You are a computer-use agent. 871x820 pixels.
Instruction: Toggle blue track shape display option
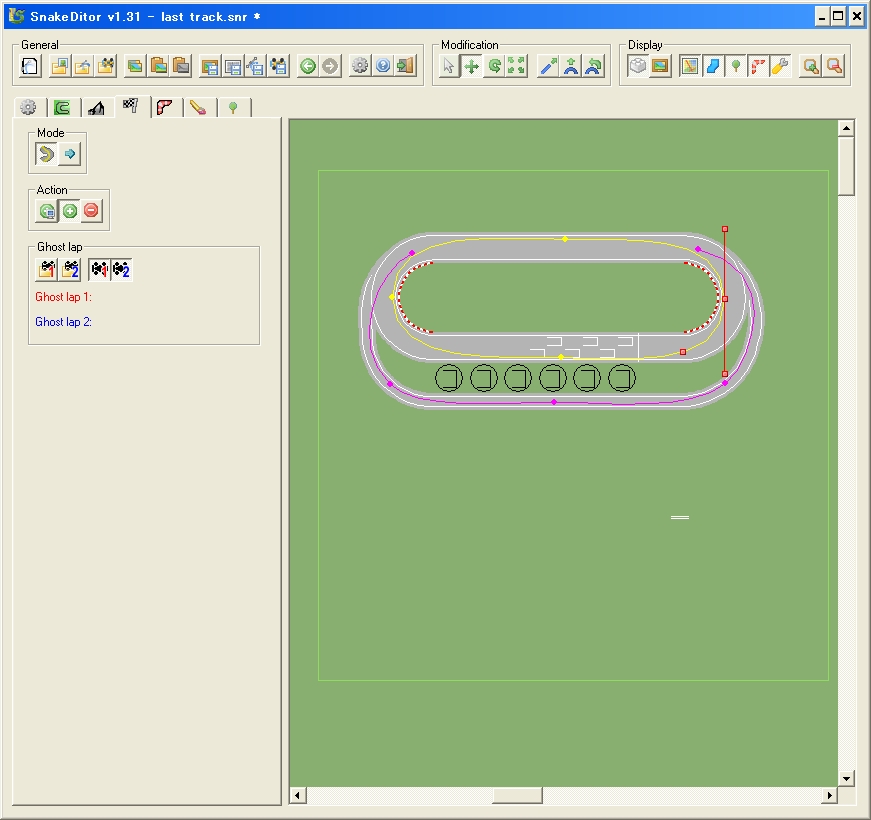pyautogui.click(x=713, y=66)
